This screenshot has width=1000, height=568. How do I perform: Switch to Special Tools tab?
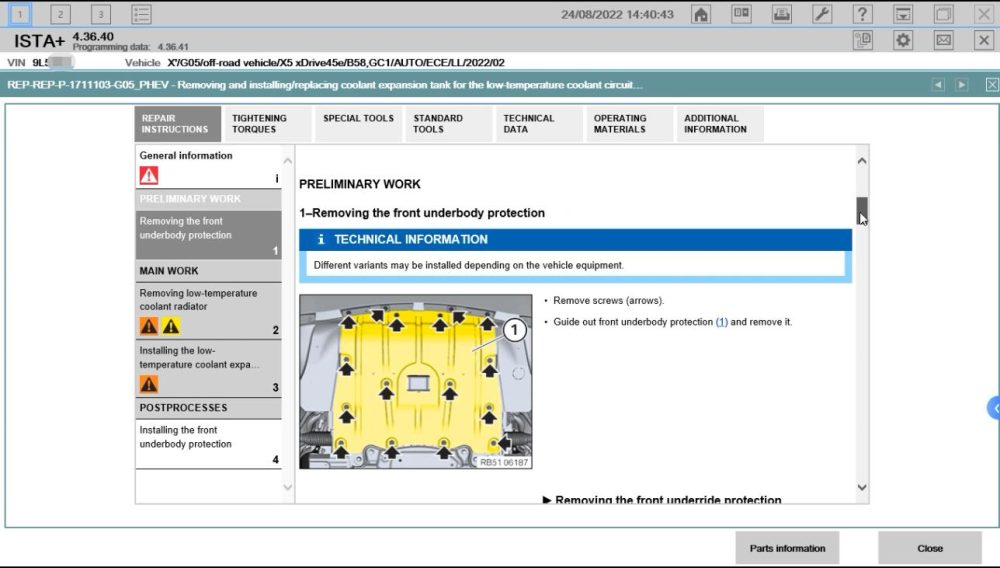pos(358,124)
